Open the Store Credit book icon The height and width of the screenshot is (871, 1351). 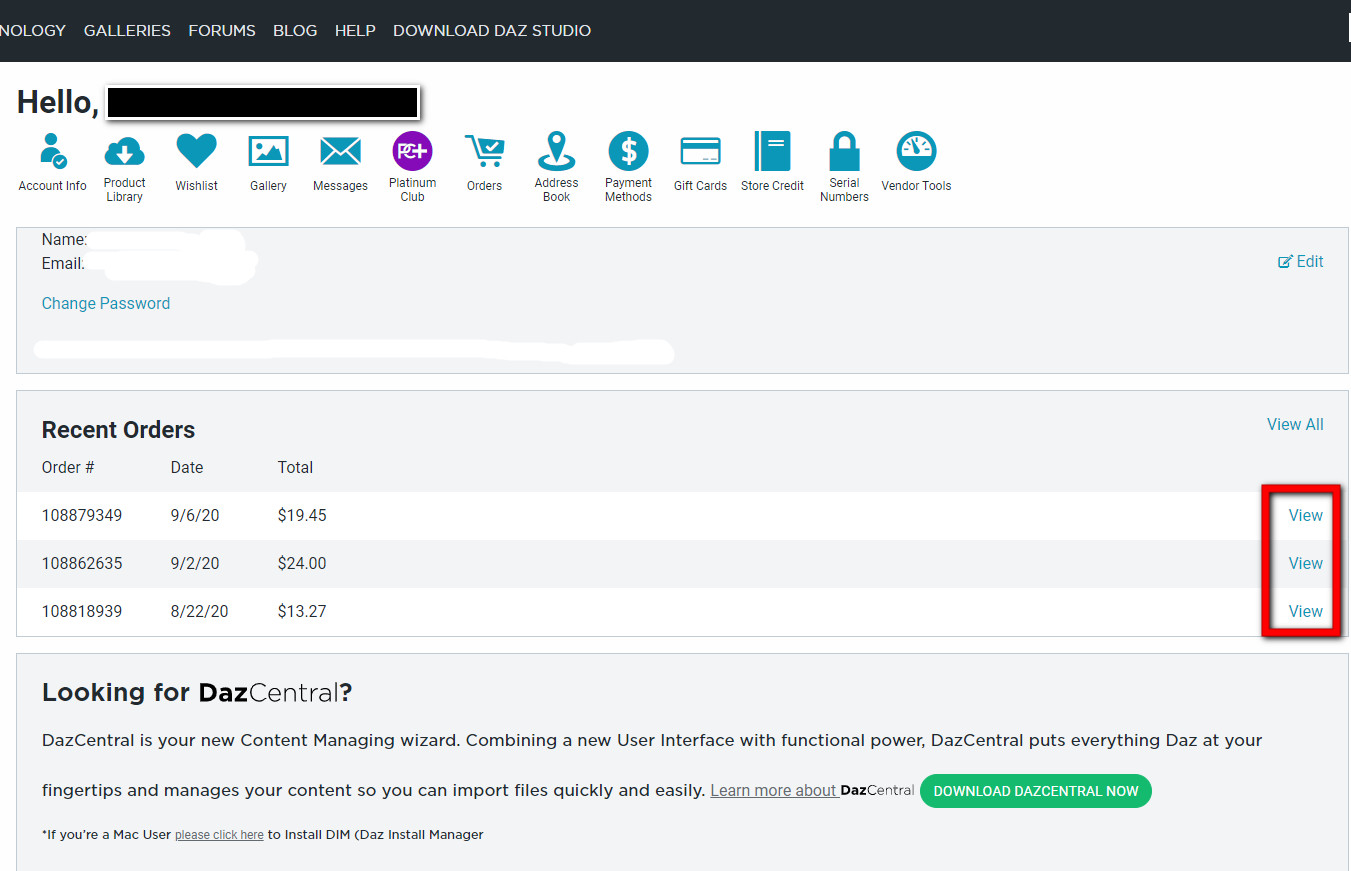click(x=772, y=151)
